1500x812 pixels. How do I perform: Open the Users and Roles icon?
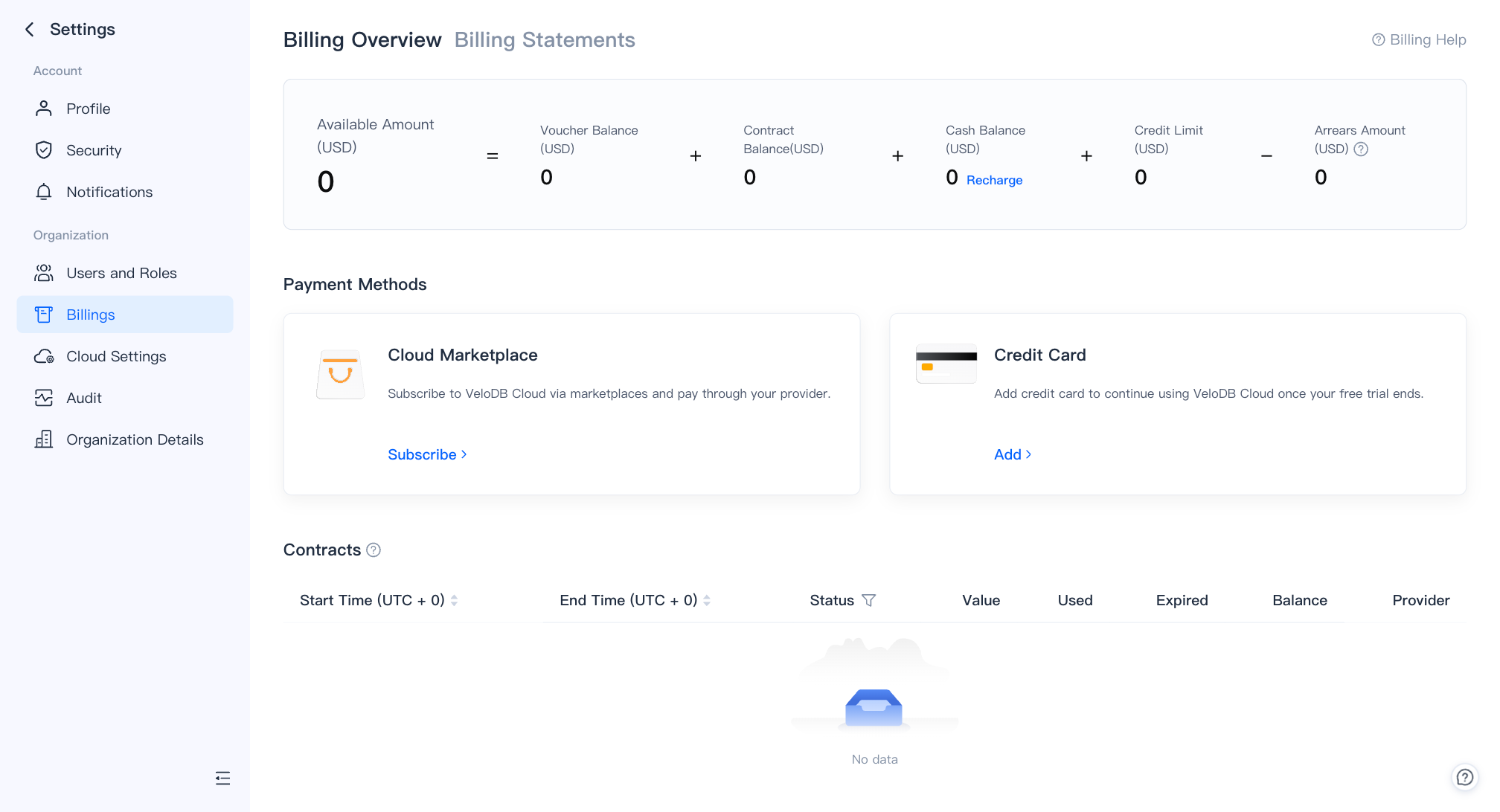pyautogui.click(x=43, y=272)
